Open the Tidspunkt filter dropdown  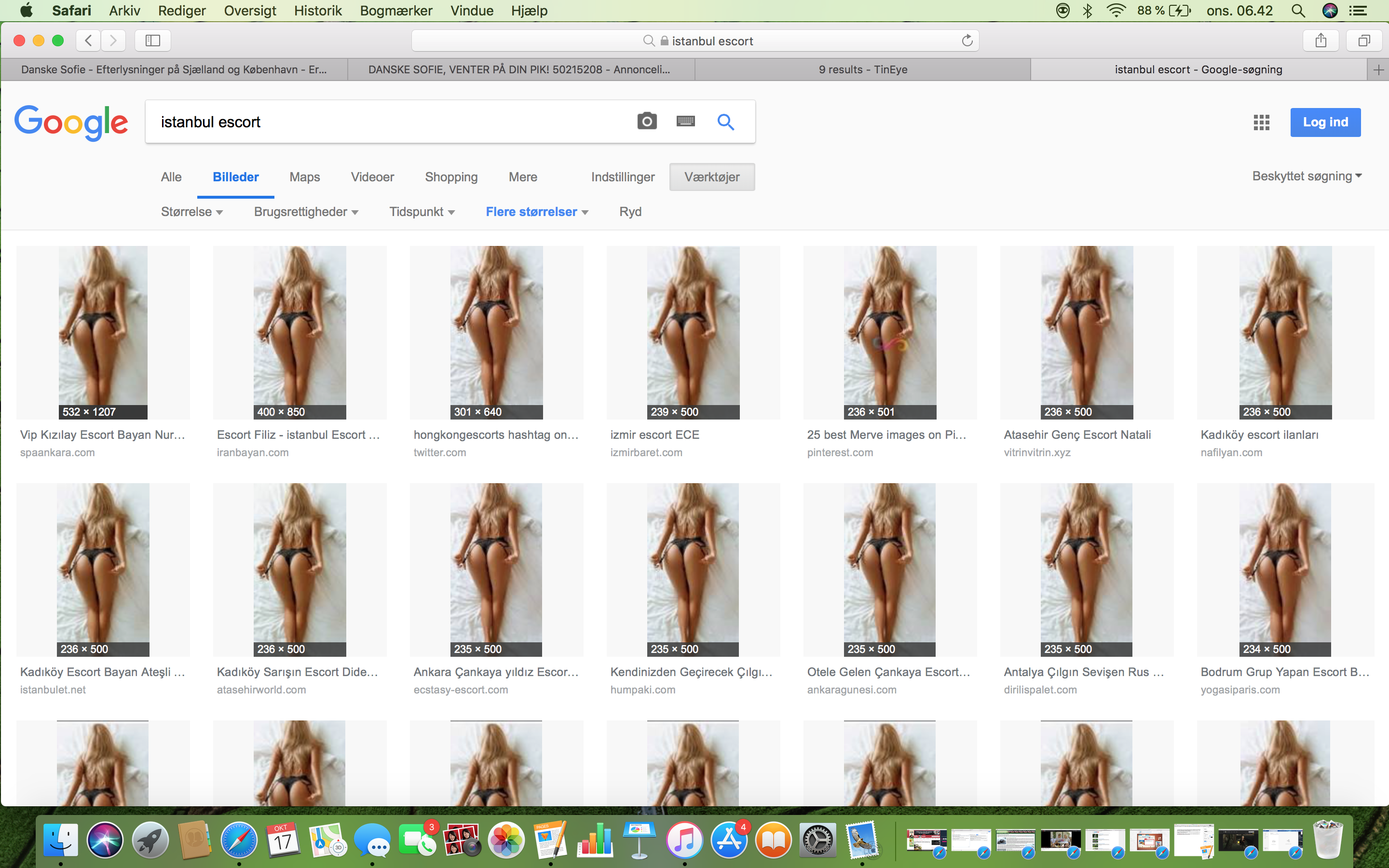[422, 212]
